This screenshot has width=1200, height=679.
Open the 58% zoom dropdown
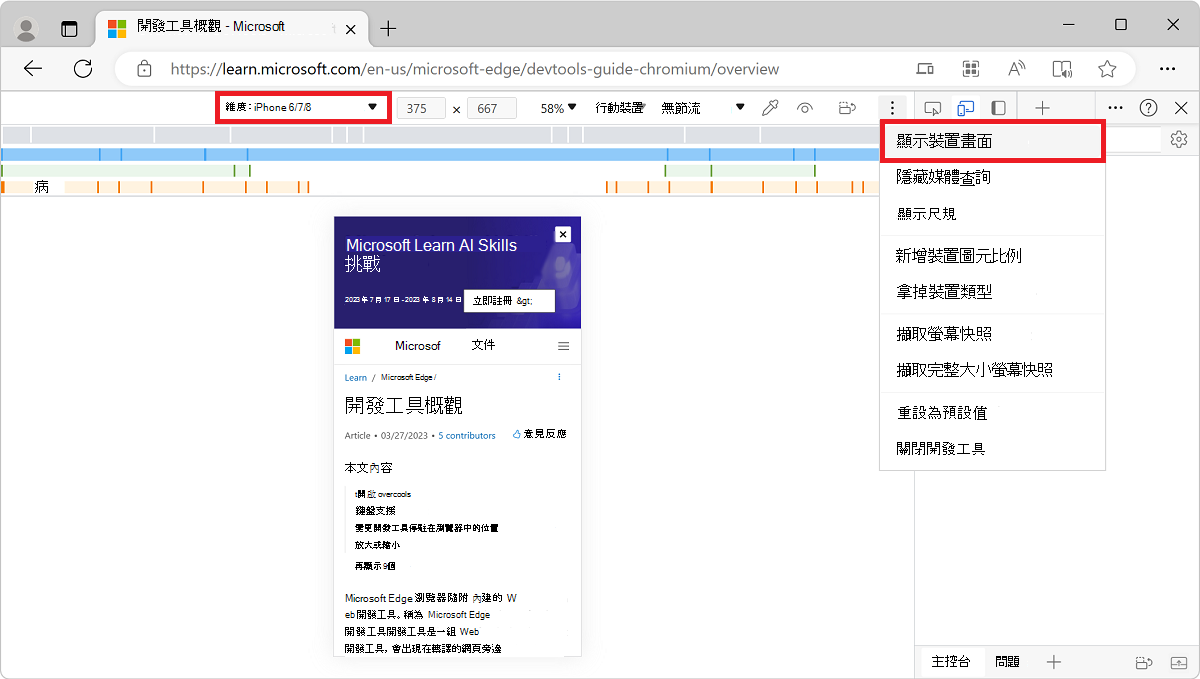click(558, 108)
